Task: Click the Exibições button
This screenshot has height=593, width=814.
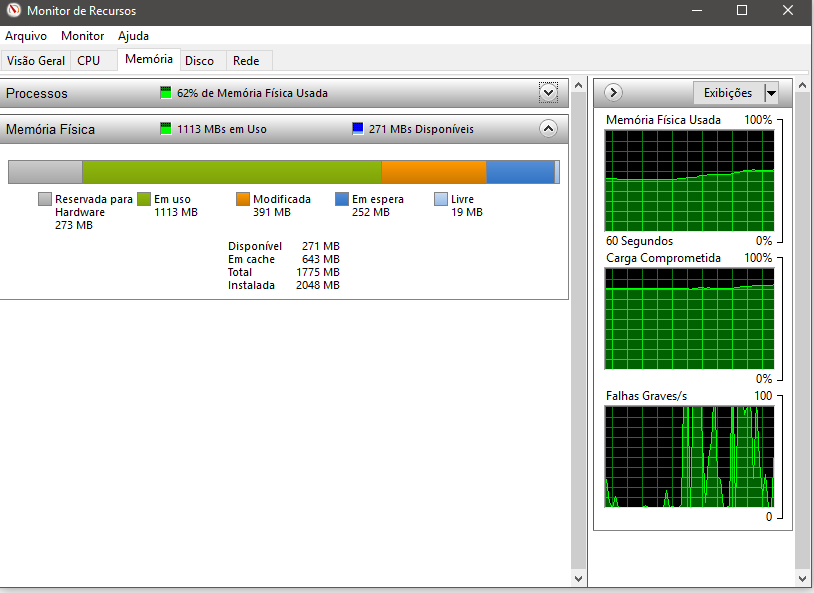Action: coord(728,93)
